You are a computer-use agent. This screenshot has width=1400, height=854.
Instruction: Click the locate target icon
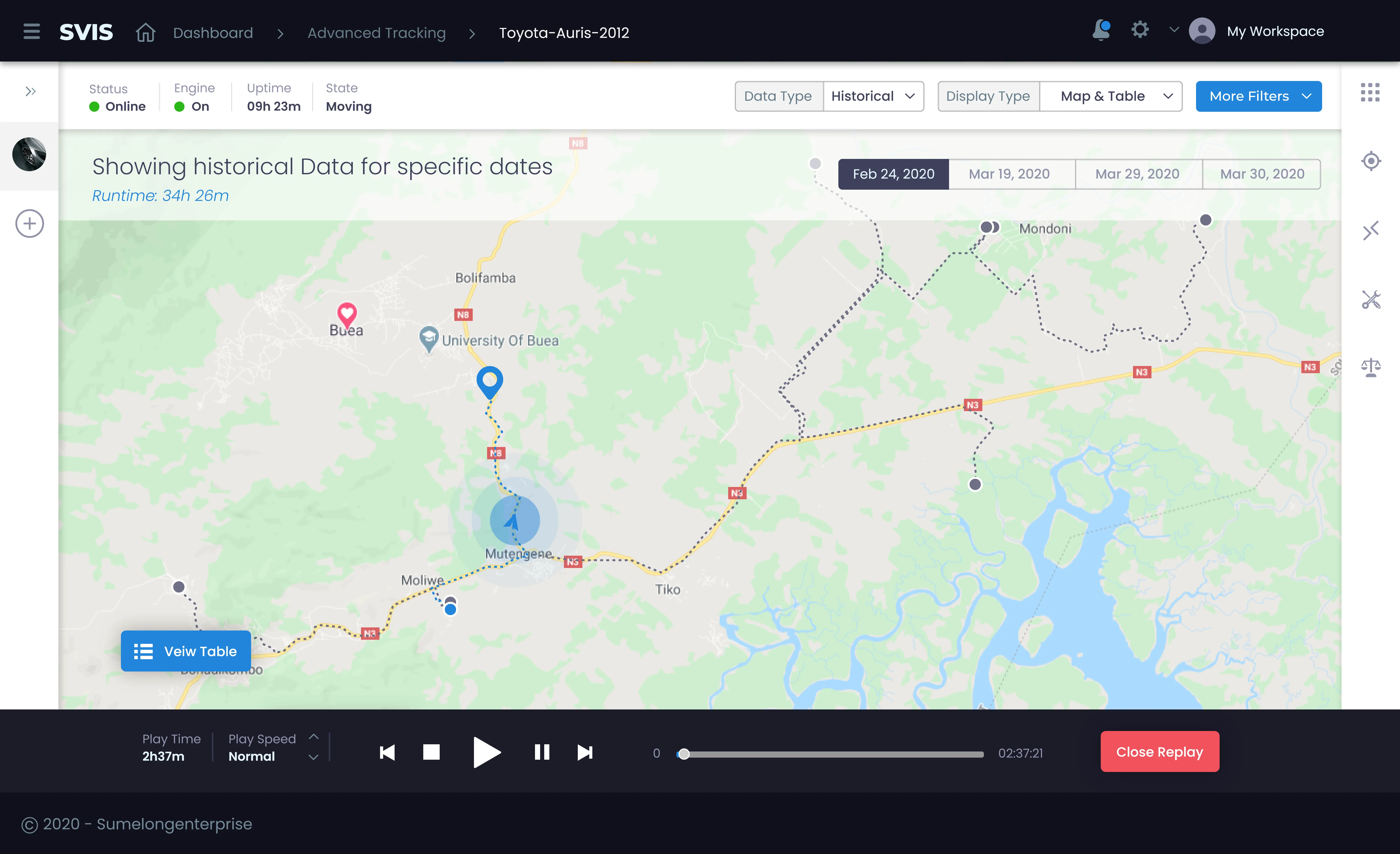[1371, 161]
